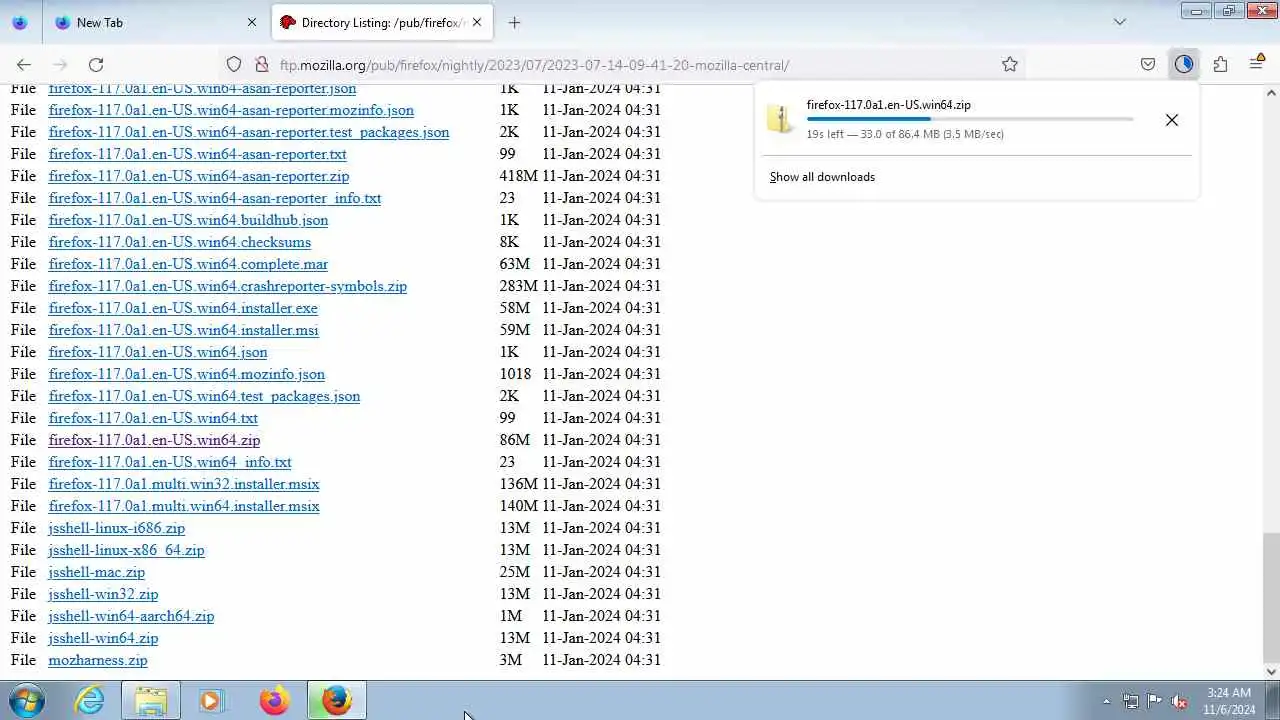Open jsshell-mac.zip link

click(x=97, y=572)
